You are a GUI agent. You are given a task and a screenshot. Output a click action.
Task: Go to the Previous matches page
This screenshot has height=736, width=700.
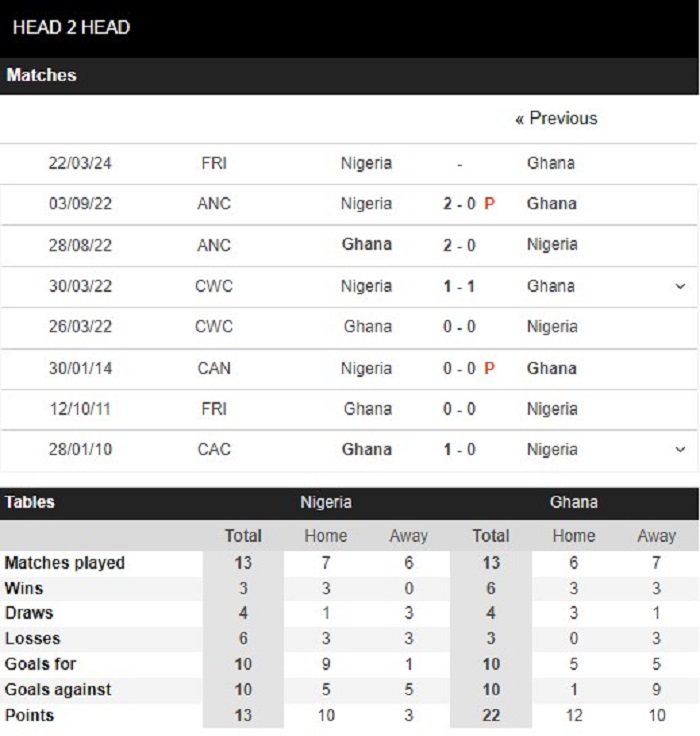(x=556, y=118)
